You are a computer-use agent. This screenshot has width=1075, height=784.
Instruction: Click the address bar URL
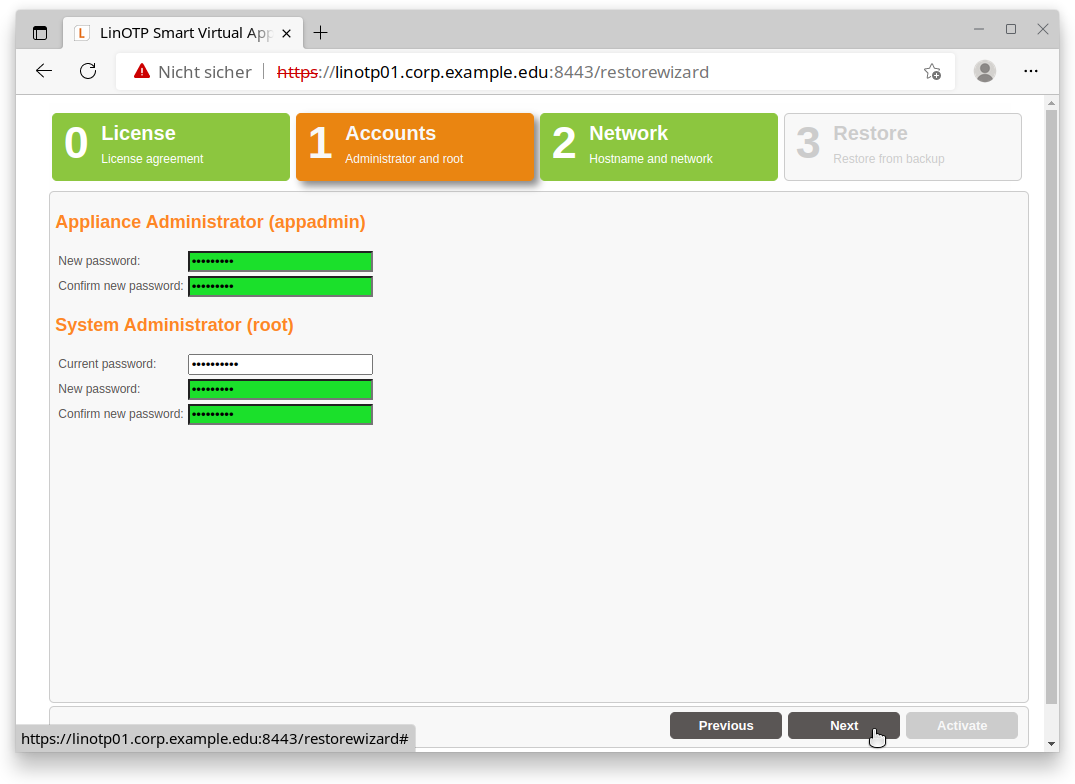coord(520,72)
